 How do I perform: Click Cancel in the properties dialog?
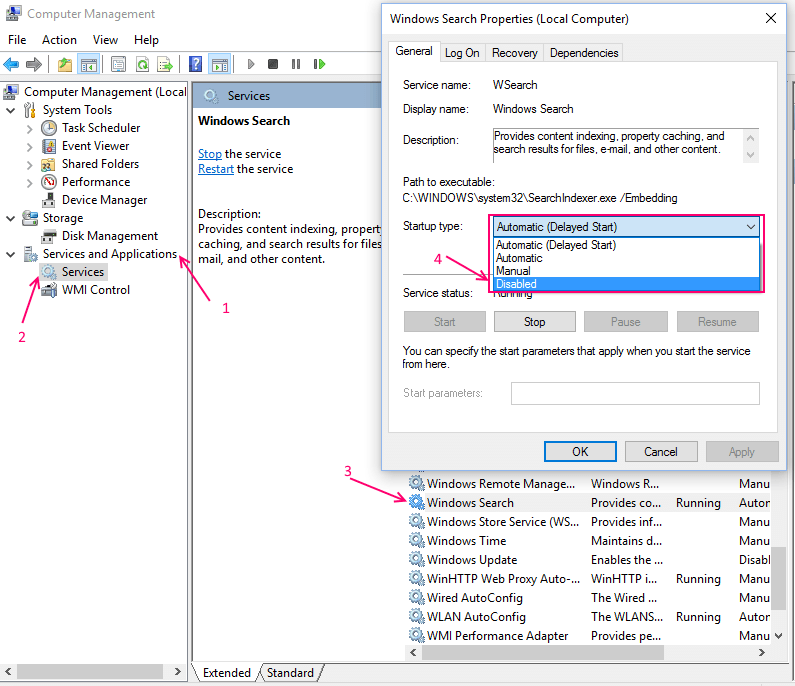661,452
